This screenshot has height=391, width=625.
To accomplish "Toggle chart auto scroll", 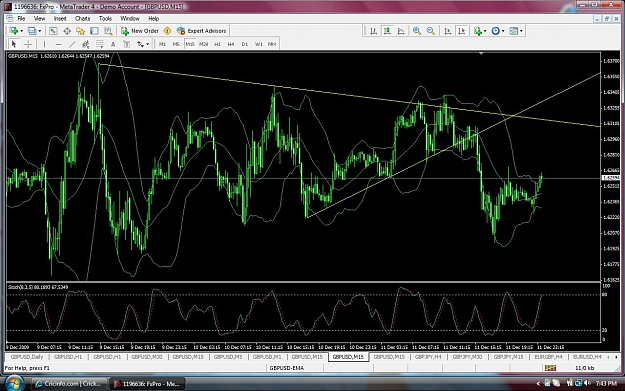I will point(448,31).
